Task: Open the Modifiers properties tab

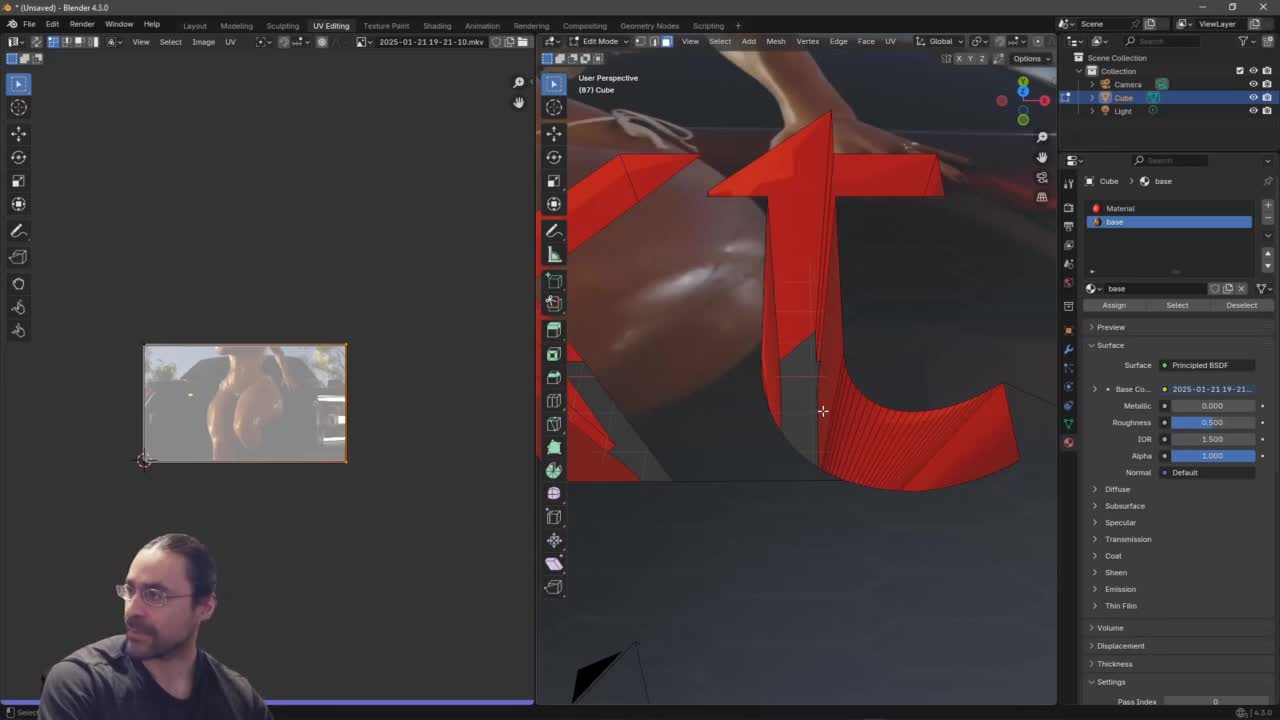Action: tap(1068, 348)
